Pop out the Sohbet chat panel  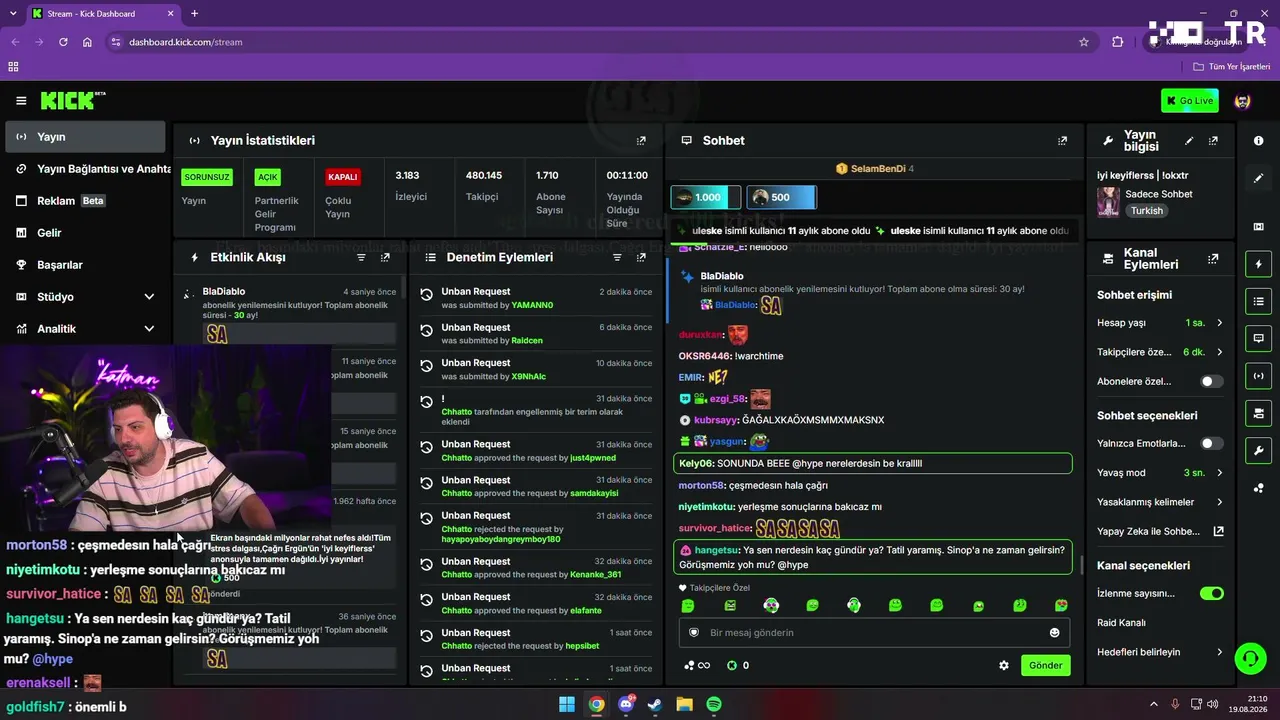[x=1062, y=141]
